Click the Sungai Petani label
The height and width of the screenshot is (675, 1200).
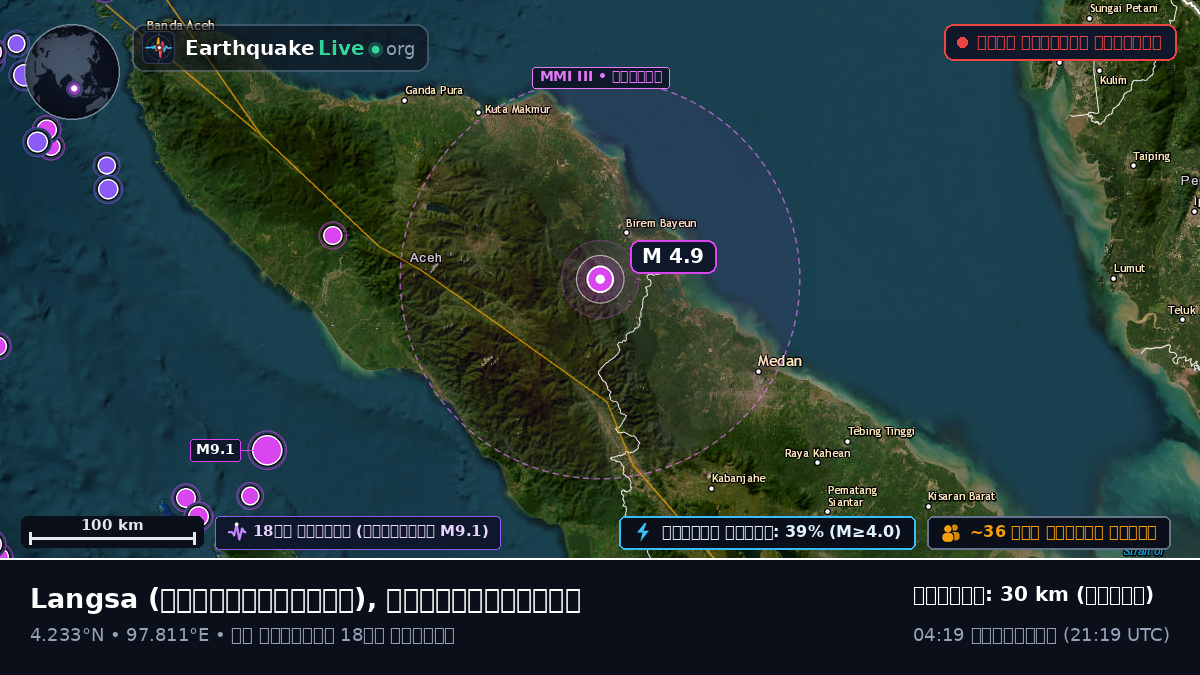[1123, 8]
